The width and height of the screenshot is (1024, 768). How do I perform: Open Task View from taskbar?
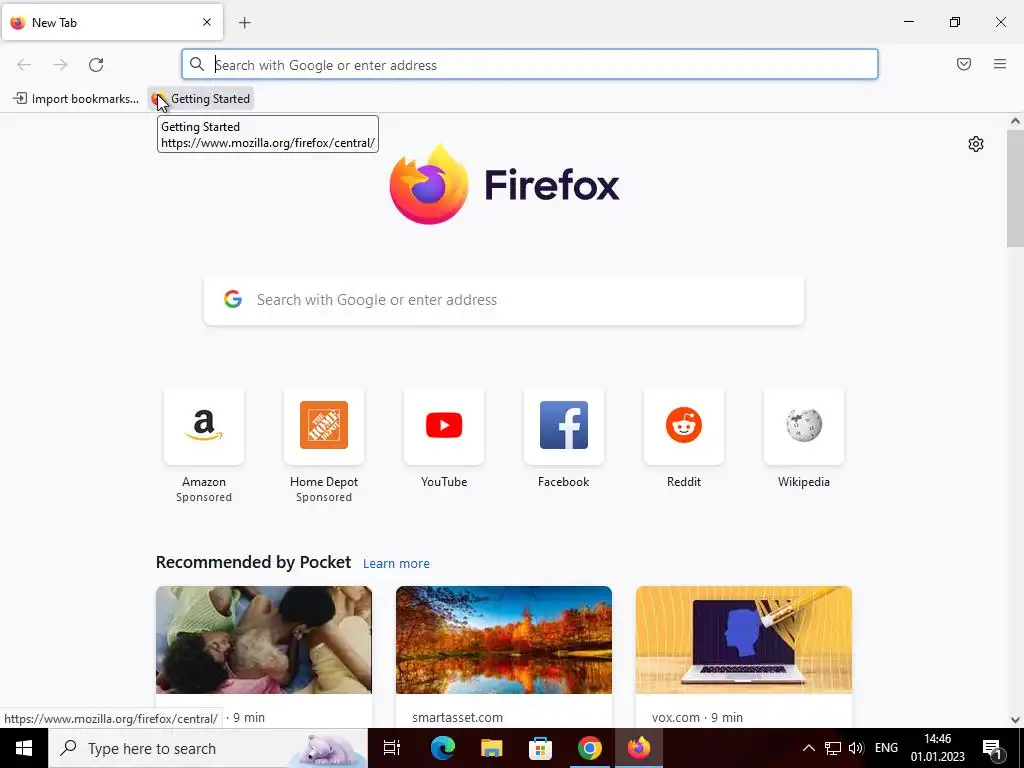392,748
